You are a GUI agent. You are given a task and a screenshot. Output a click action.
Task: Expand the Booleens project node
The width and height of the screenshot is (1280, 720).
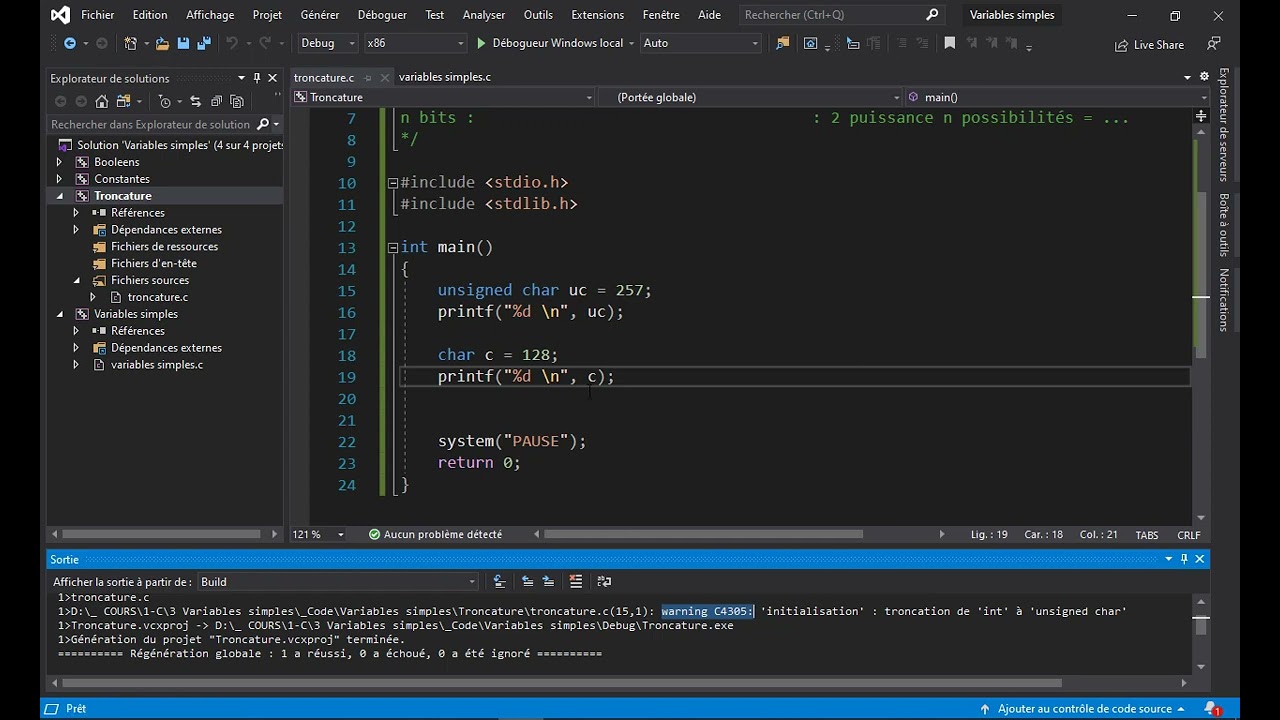pos(59,162)
